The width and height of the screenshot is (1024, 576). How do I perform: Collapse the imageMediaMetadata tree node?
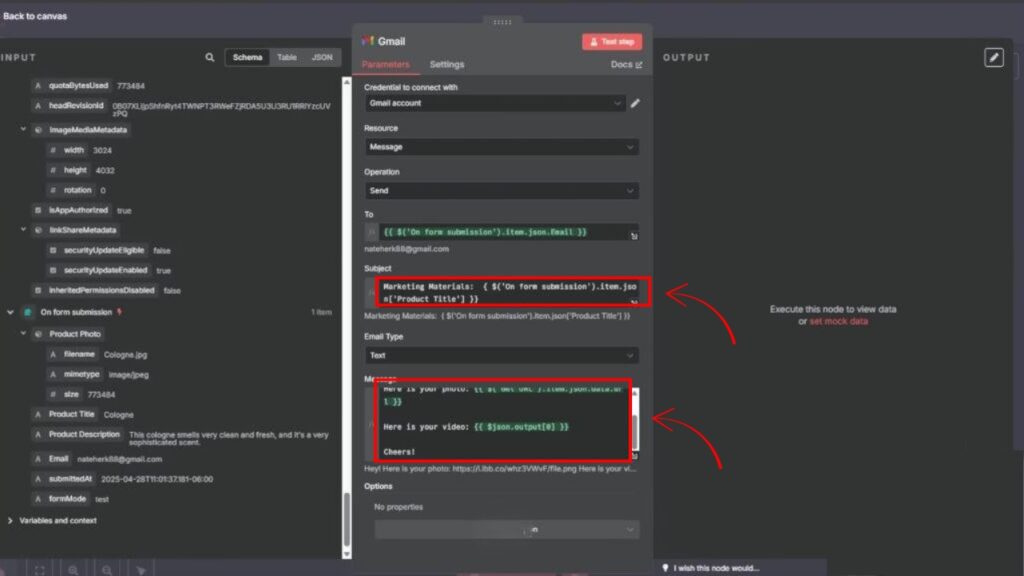click(23, 130)
